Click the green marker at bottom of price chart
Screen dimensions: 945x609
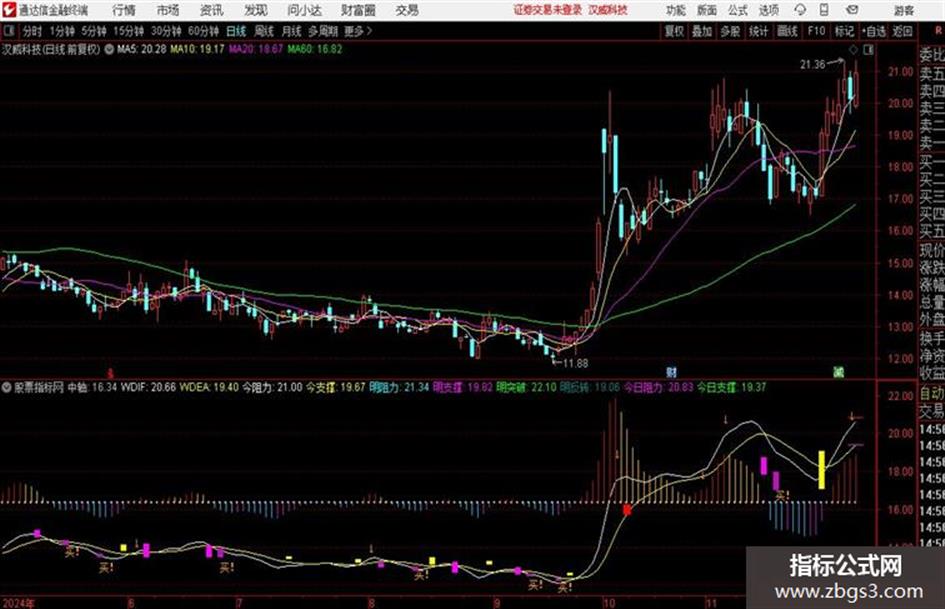(x=838, y=372)
